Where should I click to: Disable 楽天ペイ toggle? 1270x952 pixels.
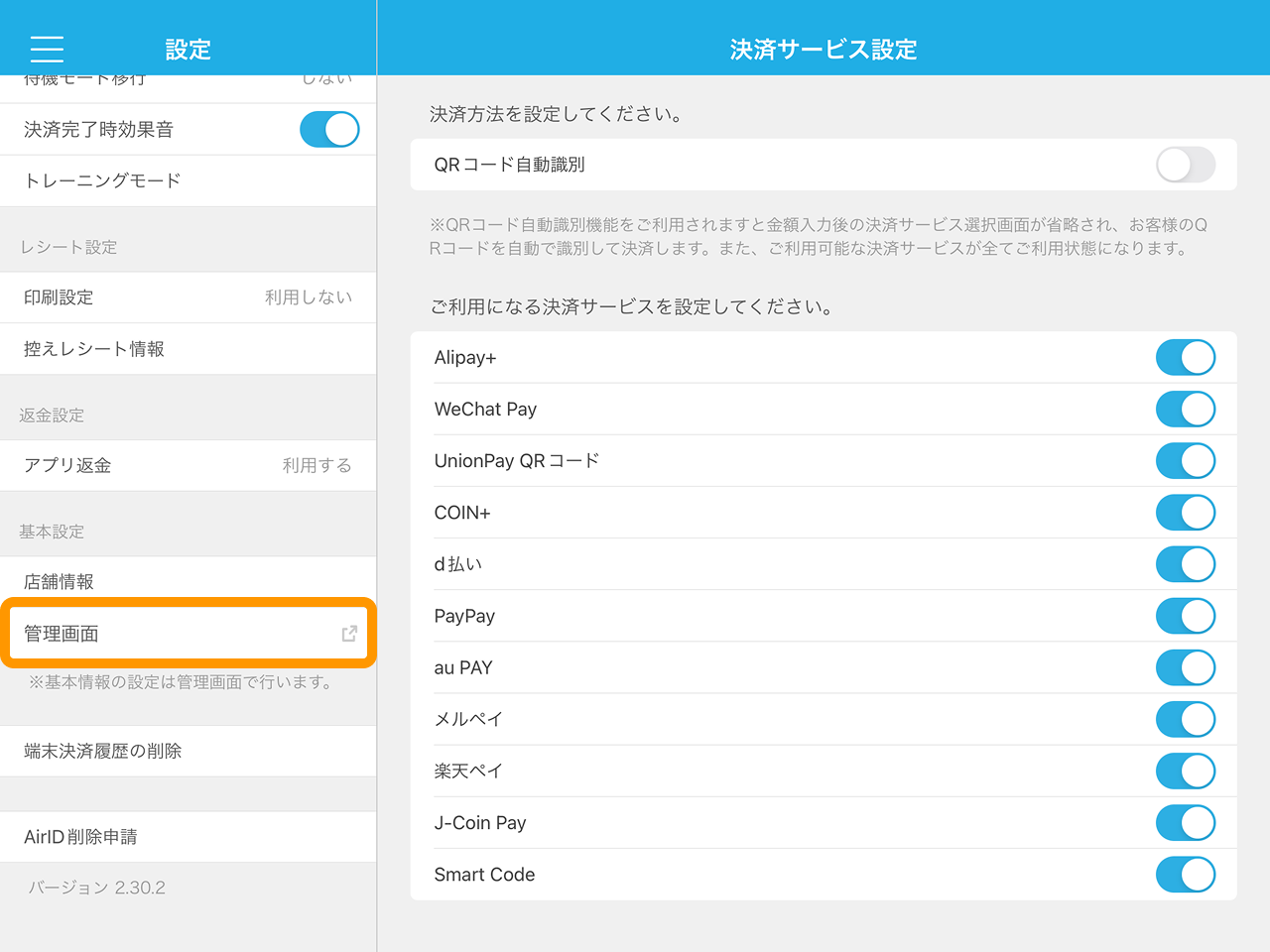(1186, 771)
